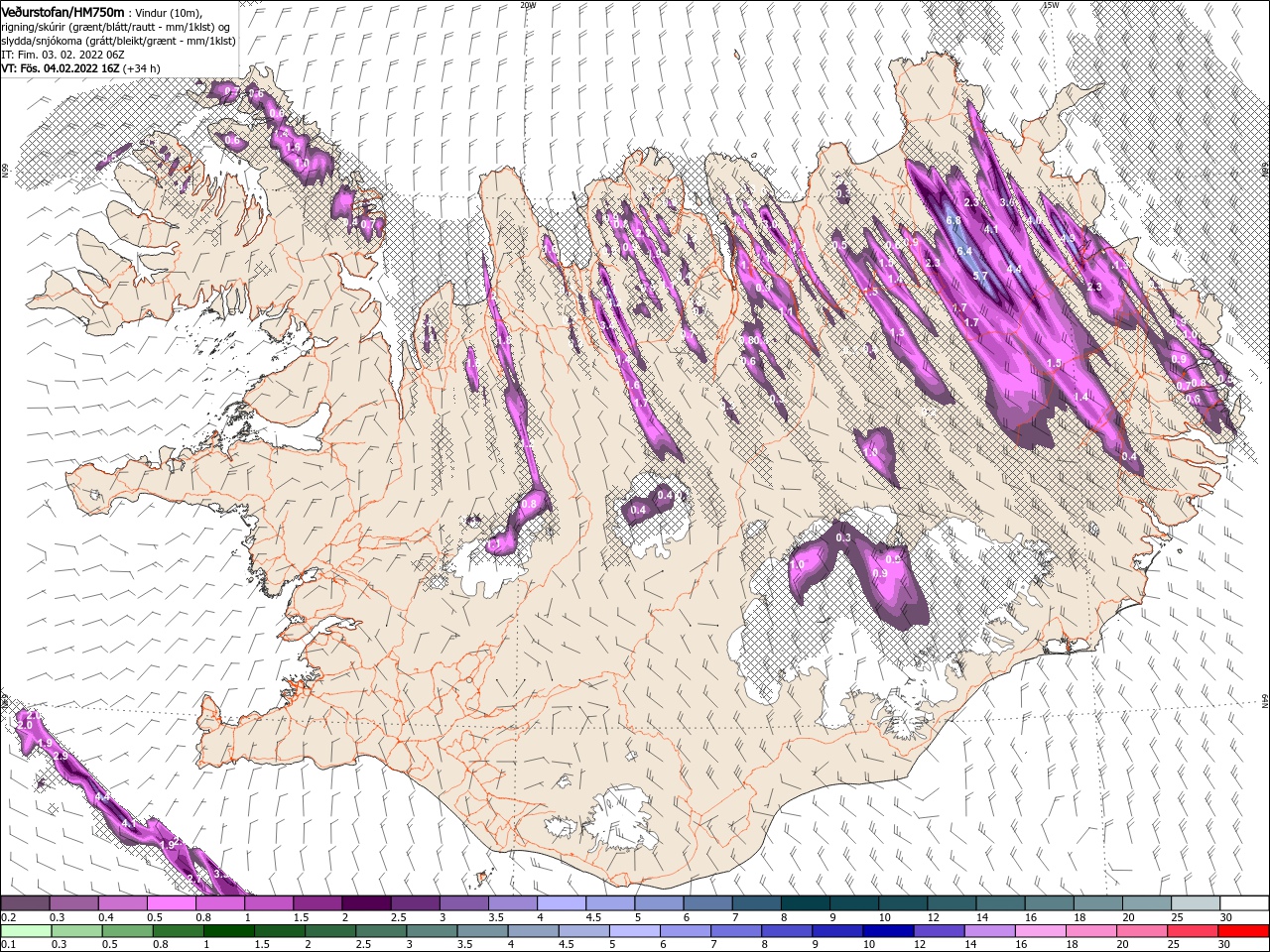1270x952 pixels.
Task: Click the '25' label in the snow legend row
Action: 1176,917
